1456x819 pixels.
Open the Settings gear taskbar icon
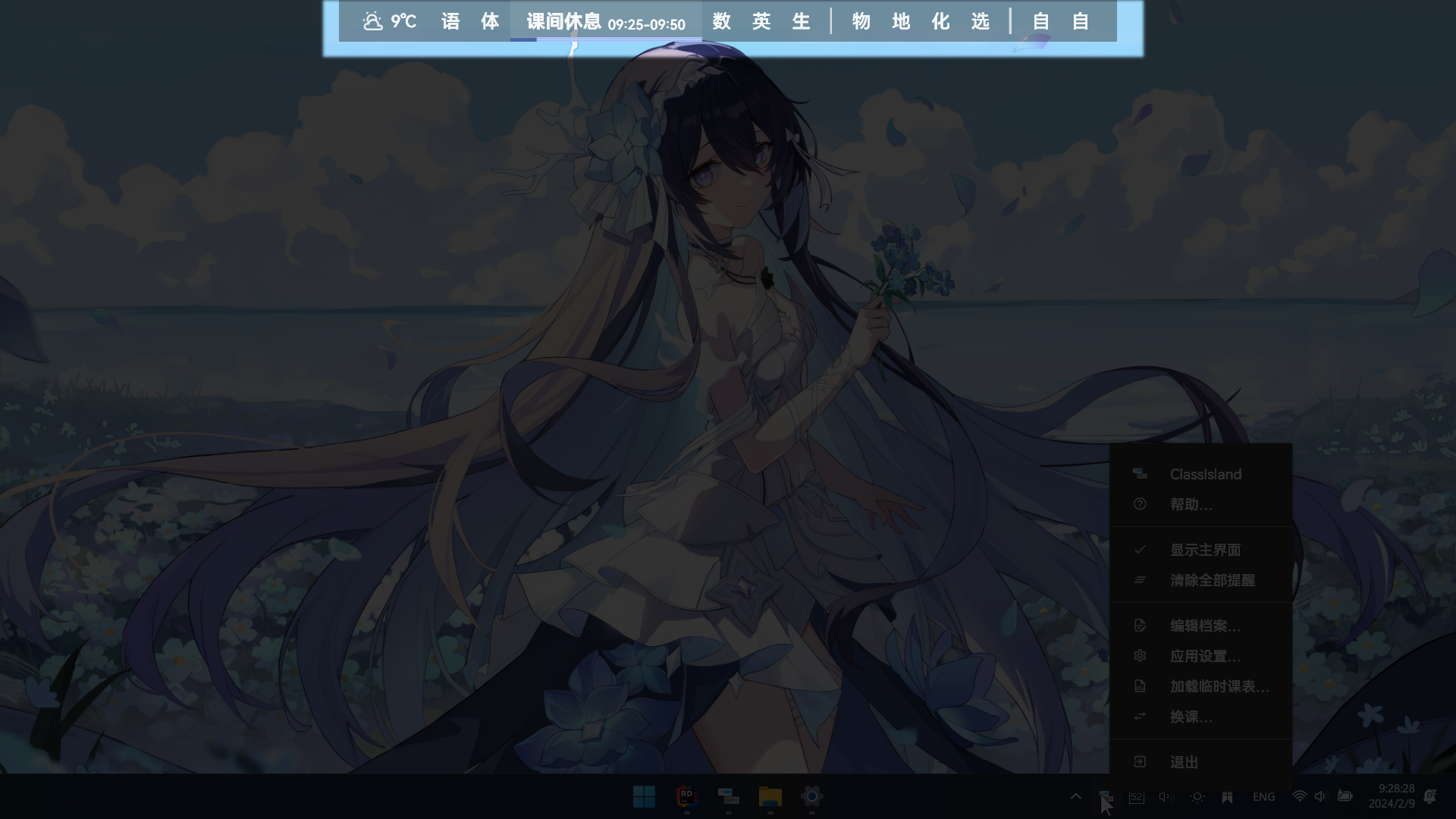tap(811, 796)
